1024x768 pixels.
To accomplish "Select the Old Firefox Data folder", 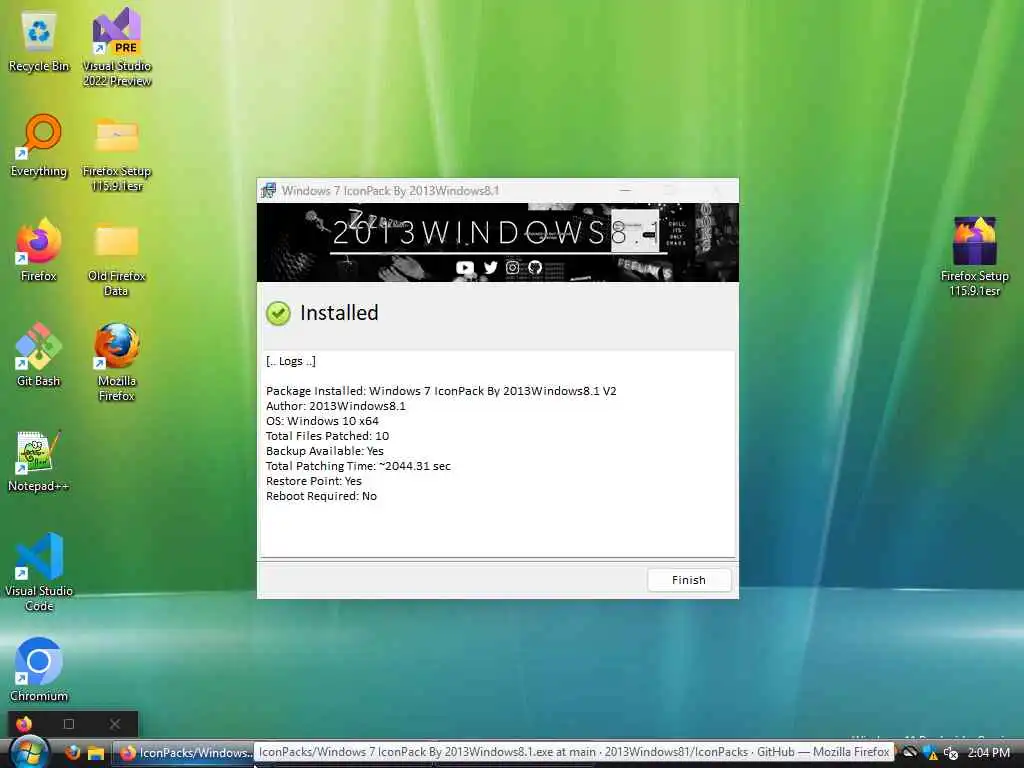I will point(117,259).
